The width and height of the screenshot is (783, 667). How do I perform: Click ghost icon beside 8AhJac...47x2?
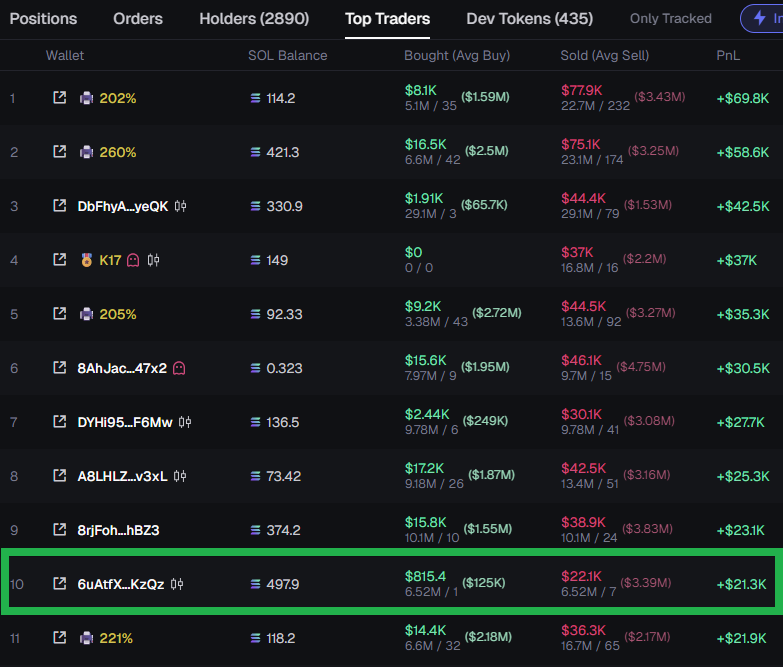point(179,368)
